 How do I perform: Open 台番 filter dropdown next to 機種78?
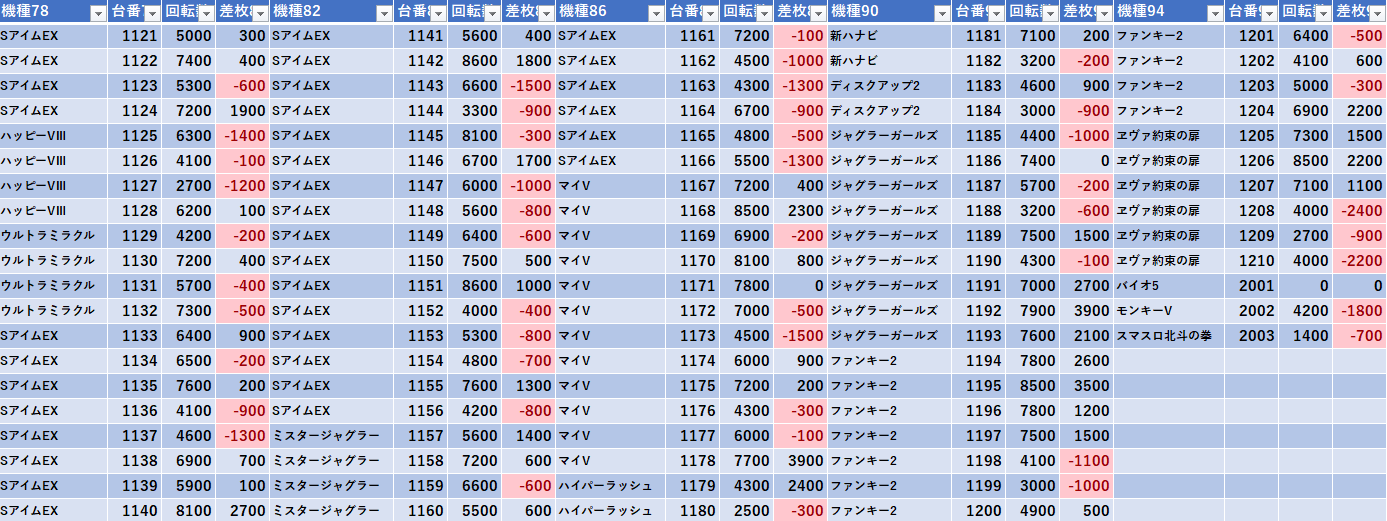click(152, 13)
